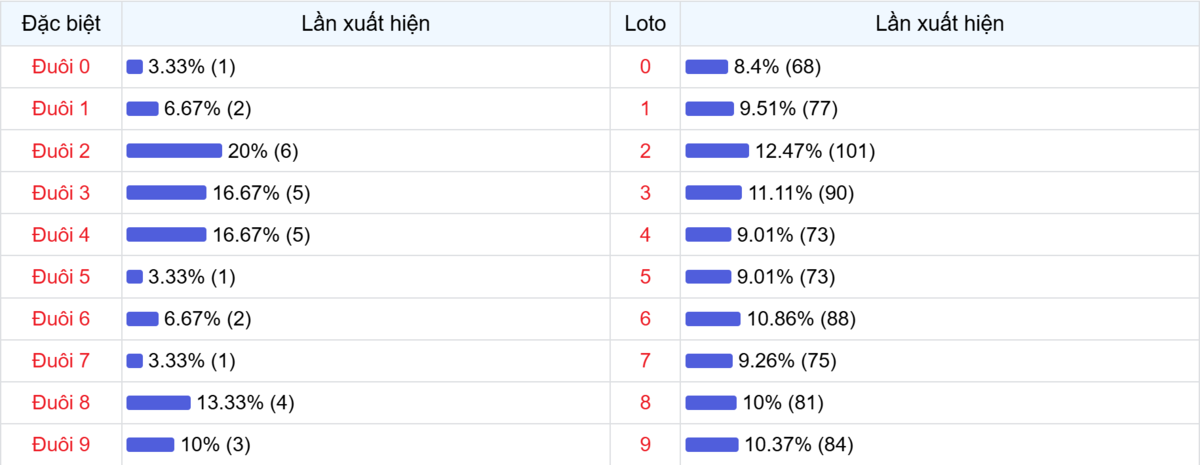Click the 'Đuôi 8' row label
Viewport: 1200px width, 465px height.
point(61,403)
